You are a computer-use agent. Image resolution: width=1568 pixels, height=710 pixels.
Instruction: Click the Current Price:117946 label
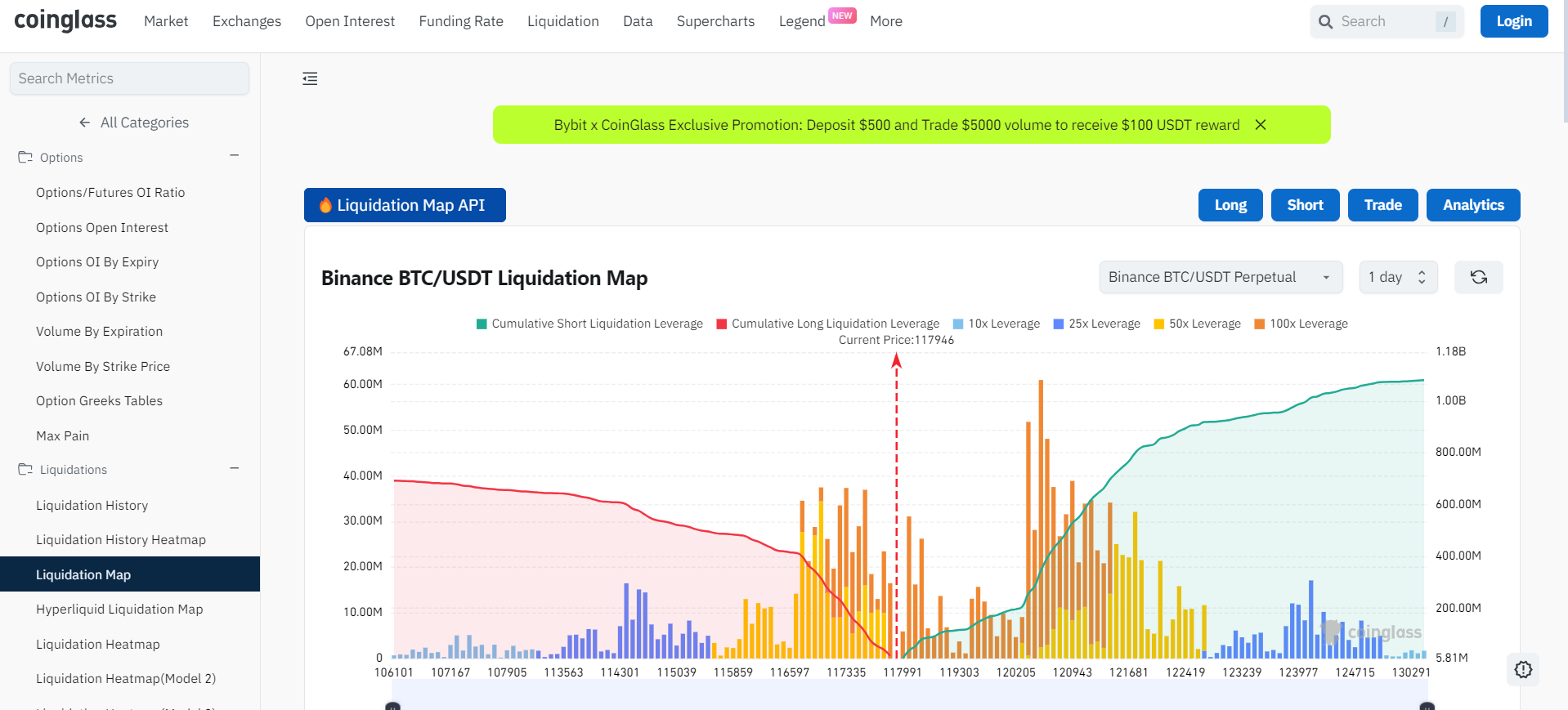pyautogui.click(x=896, y=340)
